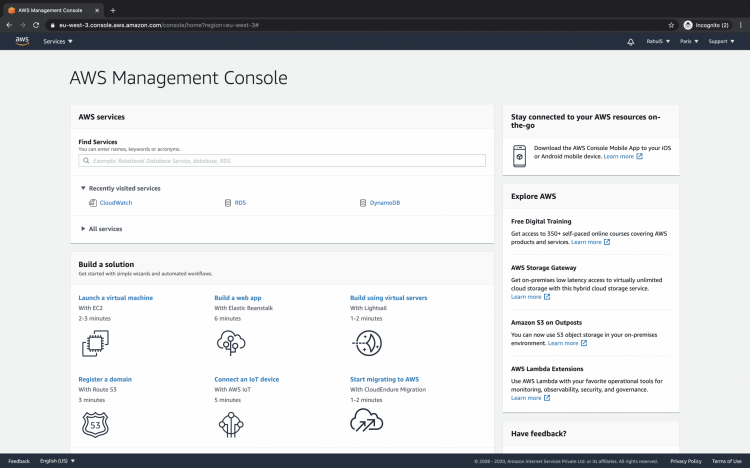The height and width of the screenshot is (468, 750).
Task: Open the Services dropdown menu
Action: (x=58, y=42)
